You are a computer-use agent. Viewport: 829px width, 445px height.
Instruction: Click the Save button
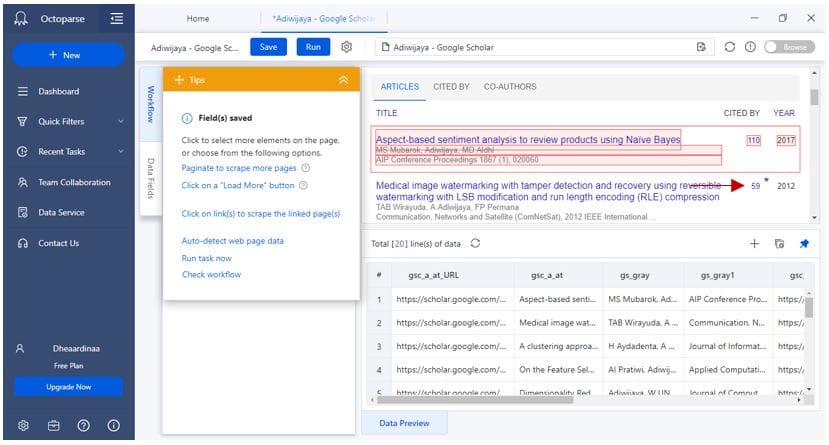tap(268, 47)
